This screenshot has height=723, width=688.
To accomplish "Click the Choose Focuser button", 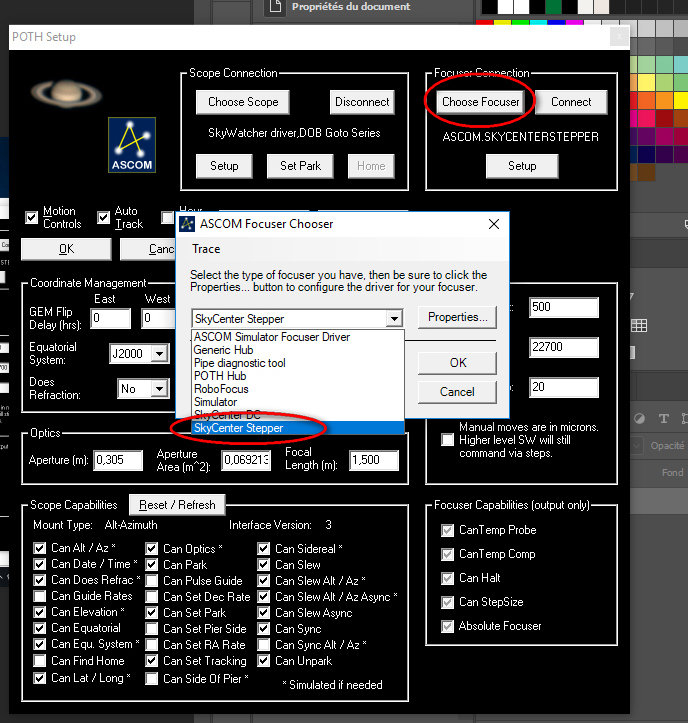I will point(480,102).
